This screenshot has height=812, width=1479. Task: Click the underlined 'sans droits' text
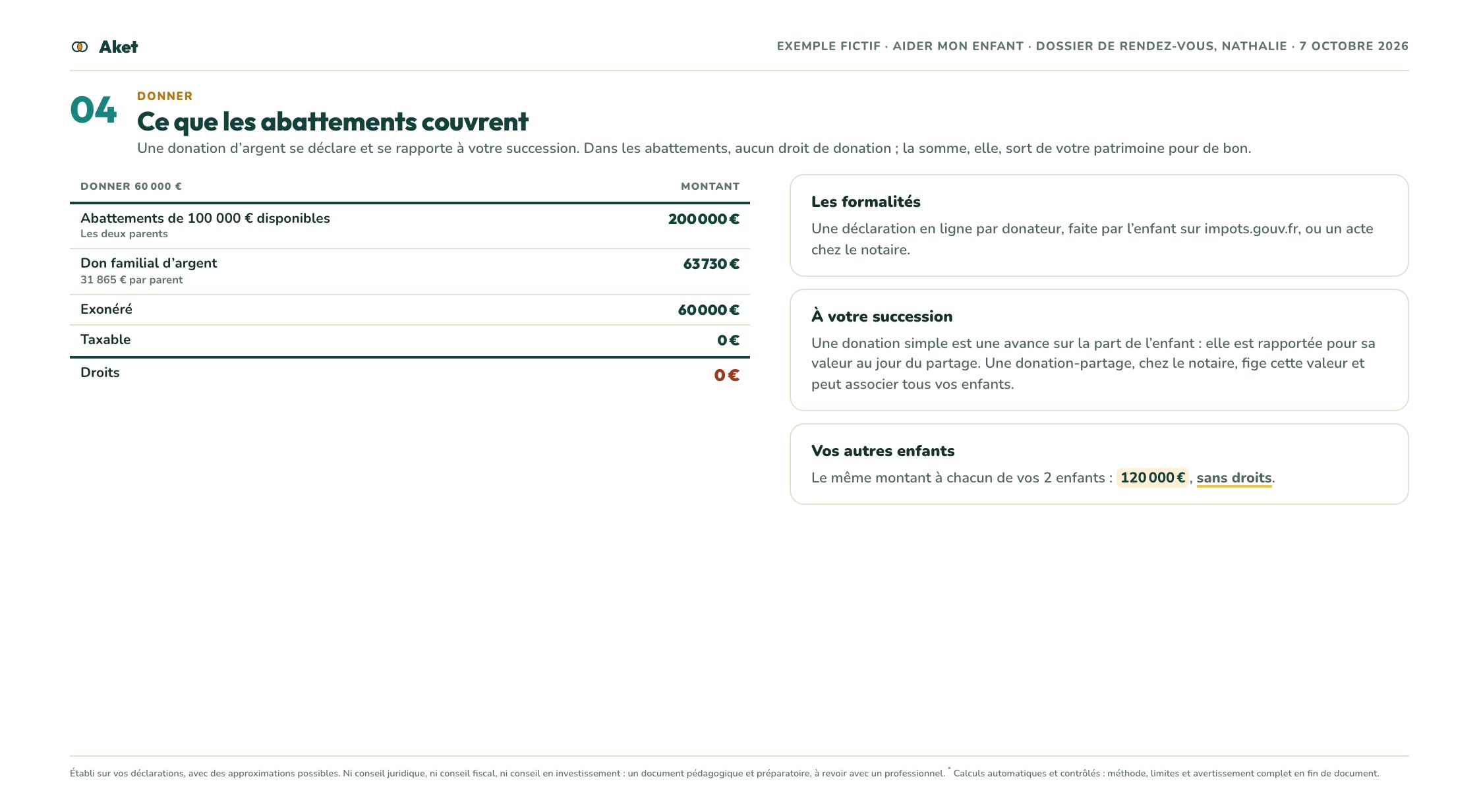point(1234,478)
